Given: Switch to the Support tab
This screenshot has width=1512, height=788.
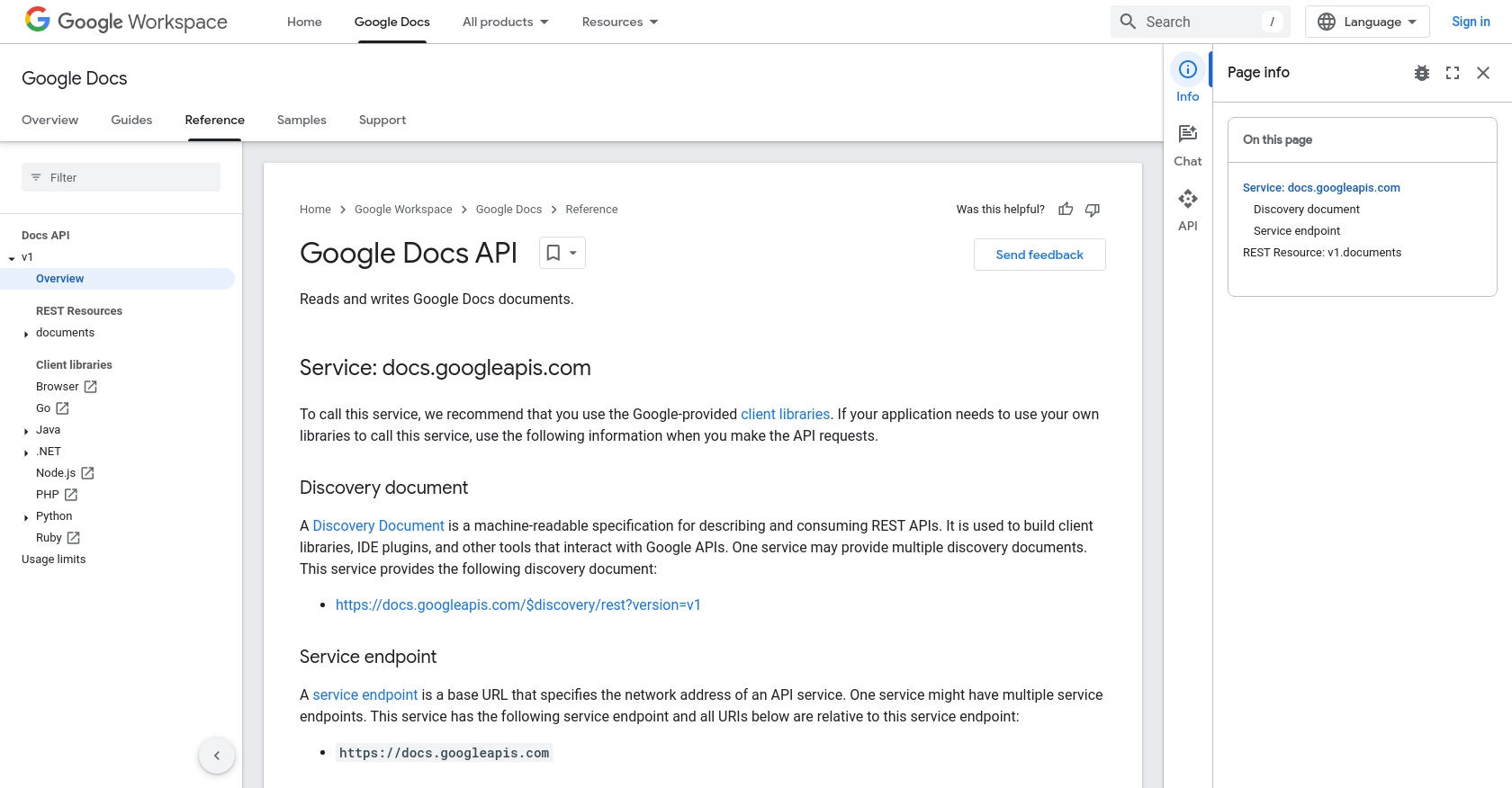Looking at the screenshot, I should click(x=382, y=120).
